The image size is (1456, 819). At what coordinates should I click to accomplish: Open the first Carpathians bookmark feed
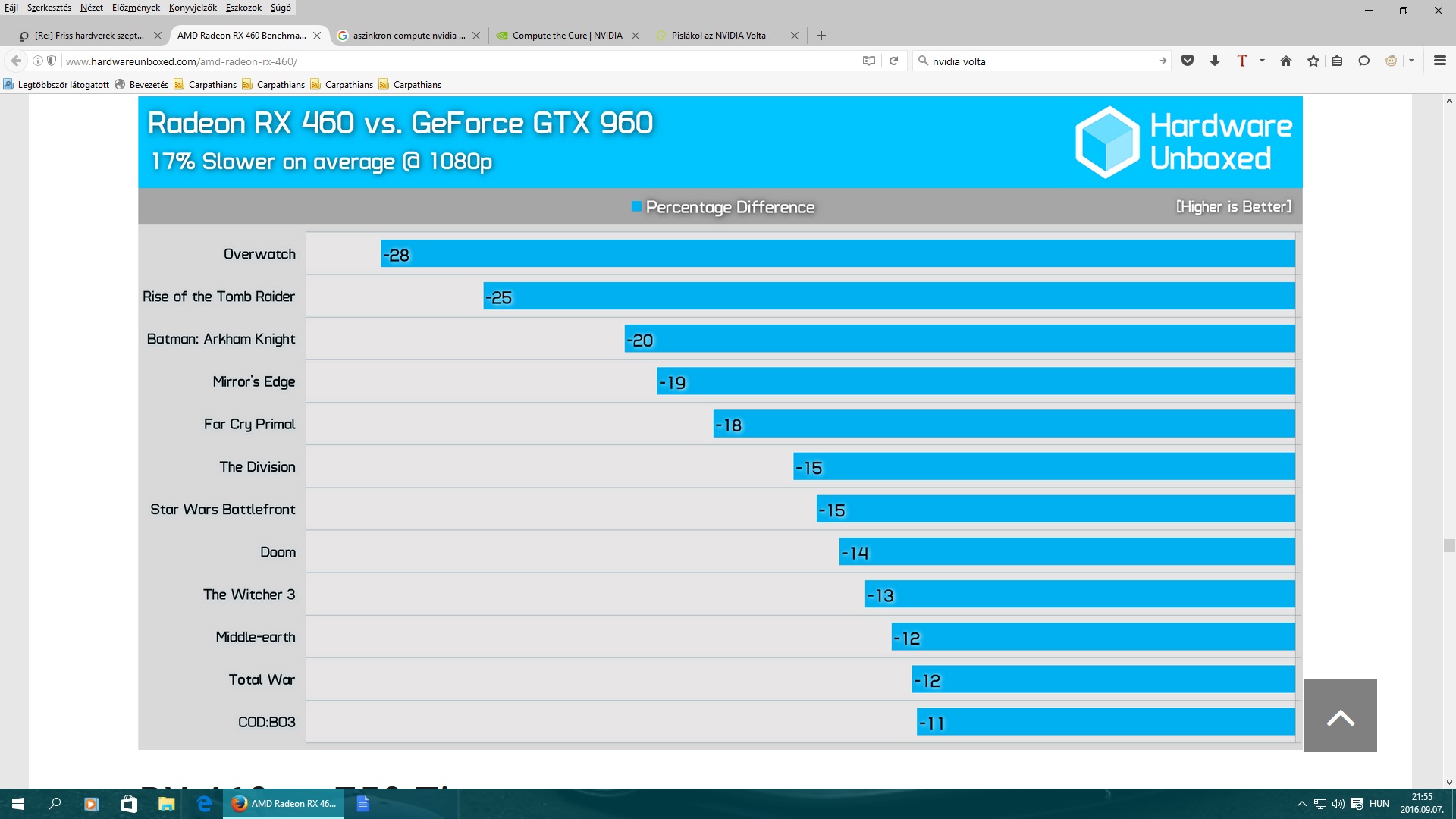coord(206,84)
